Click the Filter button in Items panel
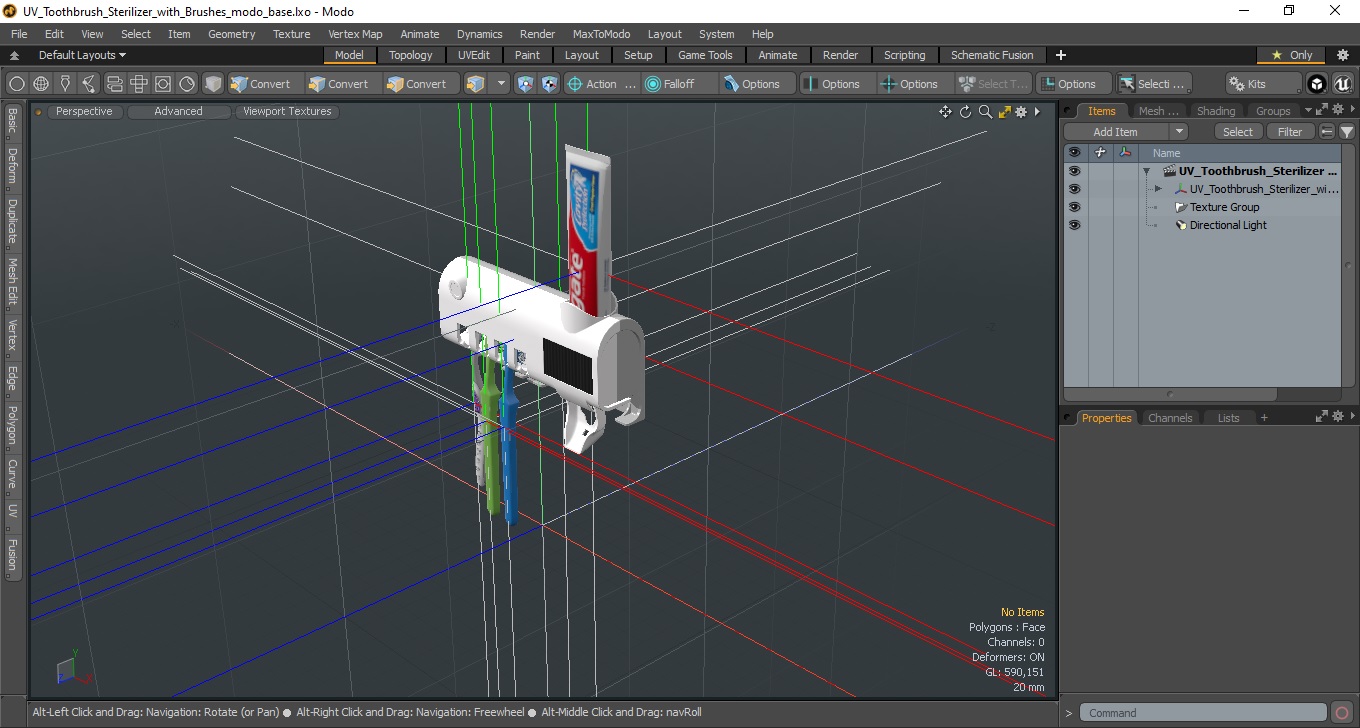Screen dimensions: 1360x728 click(1291, 132)
